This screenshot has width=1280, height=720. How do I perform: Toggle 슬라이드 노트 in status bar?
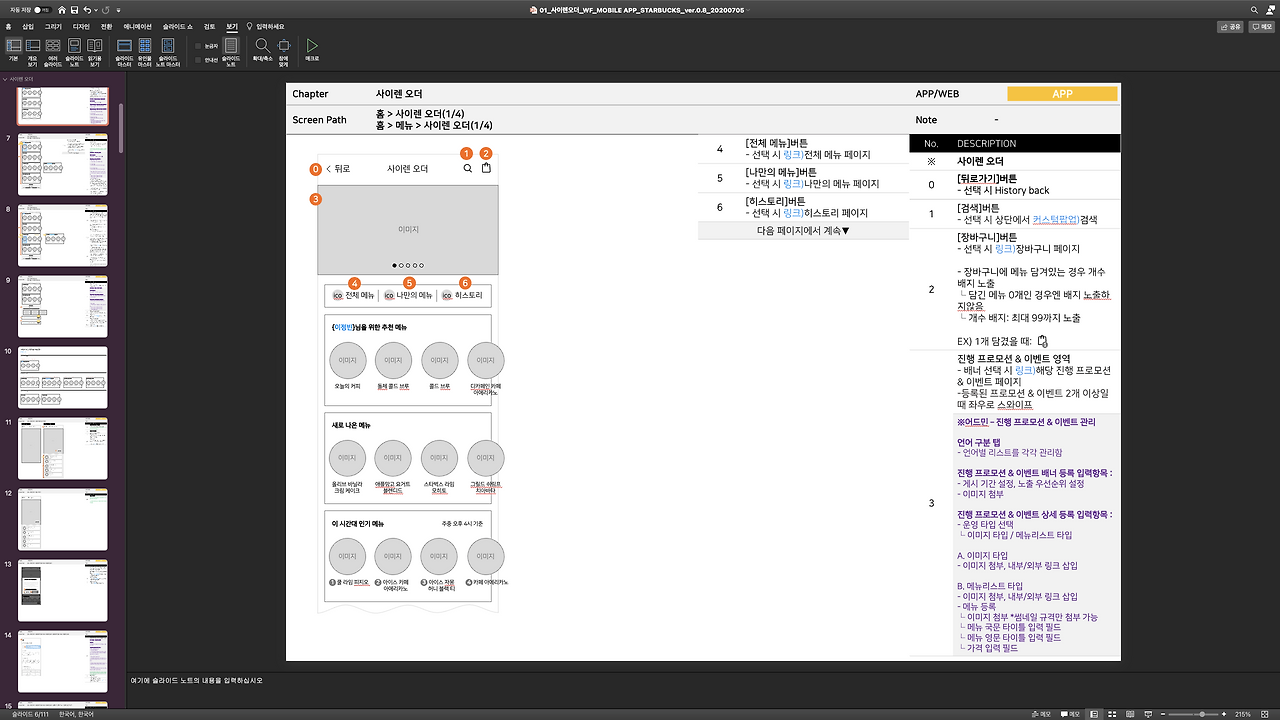point(1041,714)
